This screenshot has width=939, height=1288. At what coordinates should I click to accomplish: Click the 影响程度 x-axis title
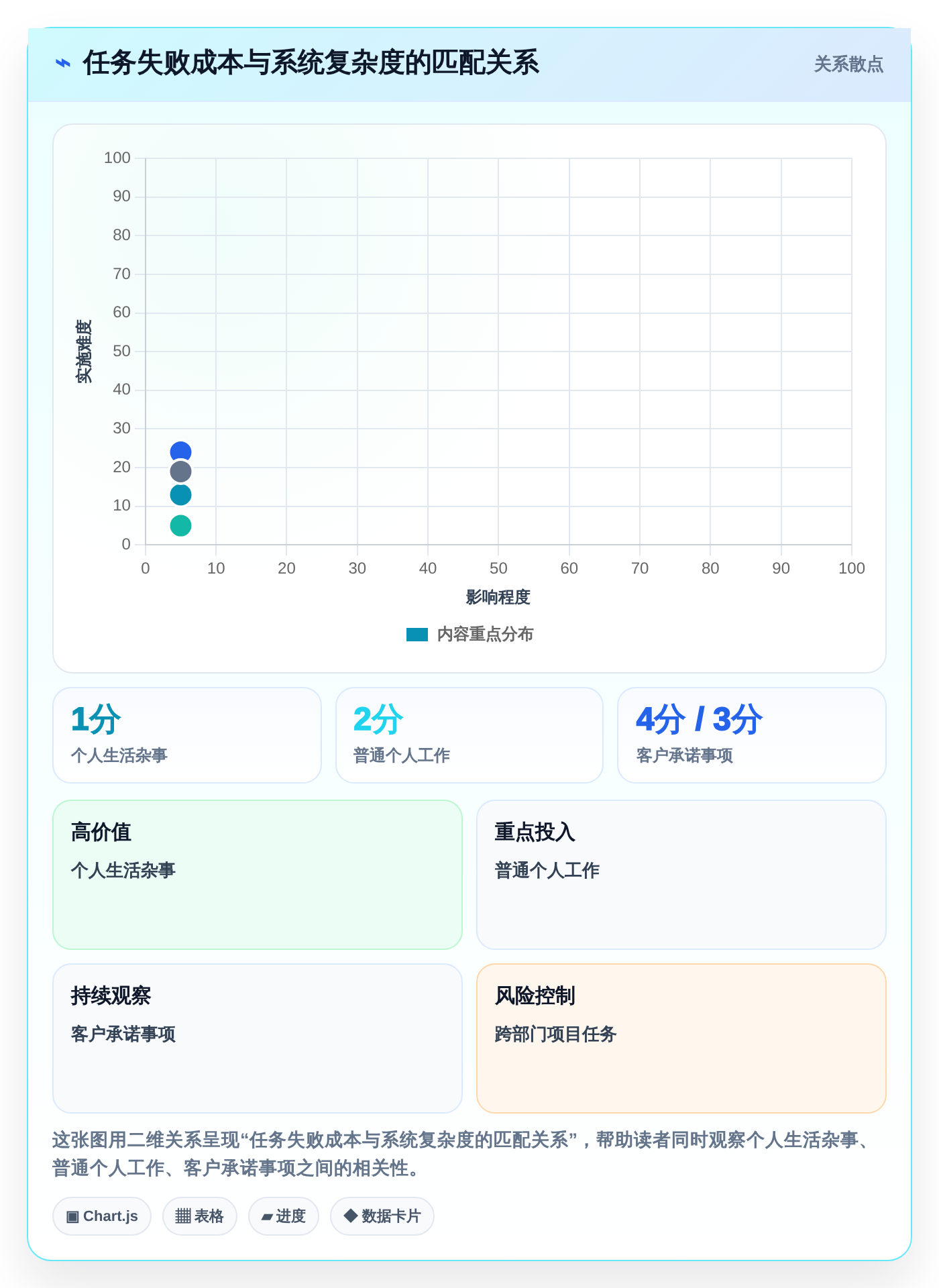tap(498, 597)
